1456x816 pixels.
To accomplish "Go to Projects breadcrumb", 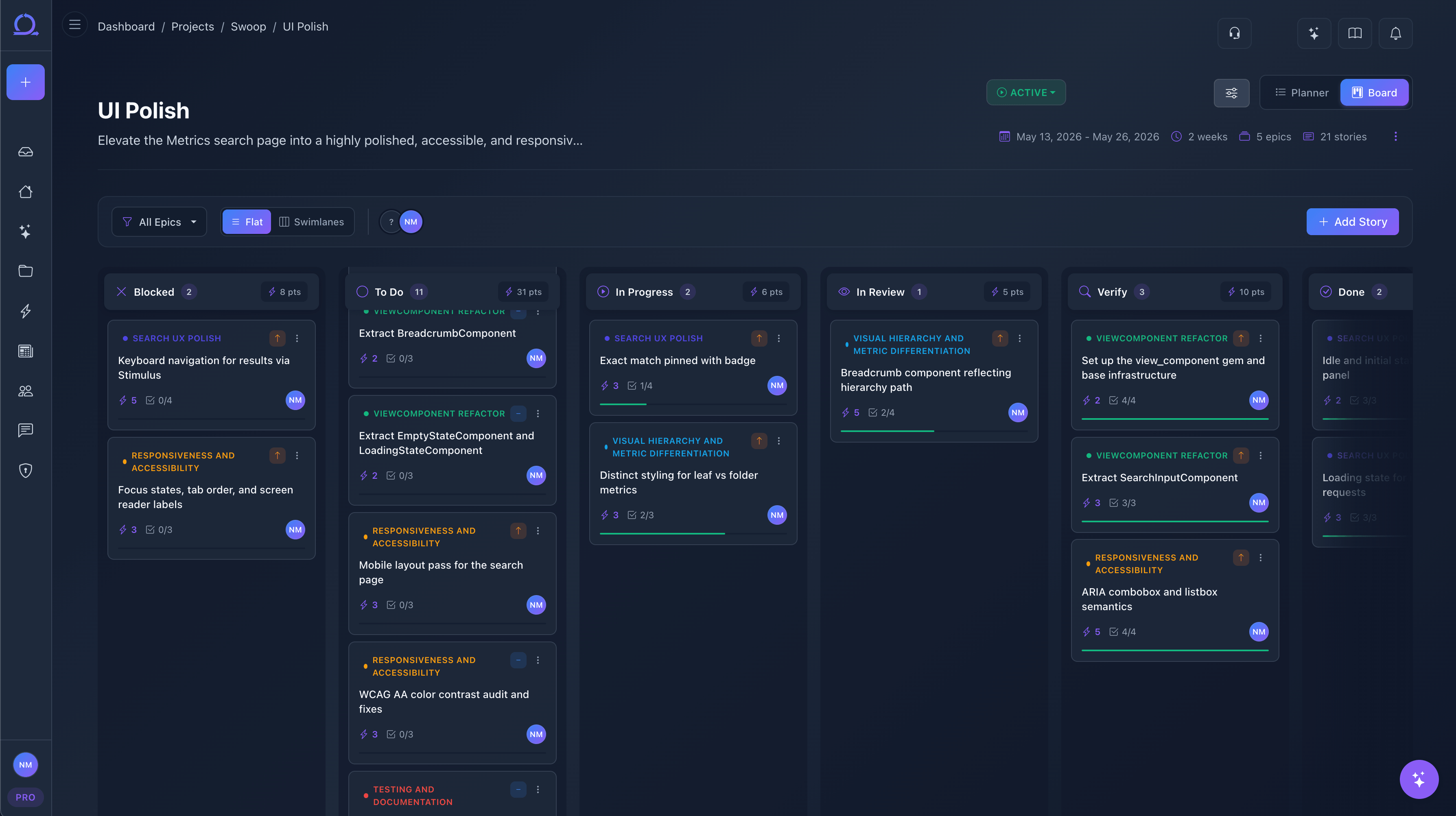I will pos(193,26).
